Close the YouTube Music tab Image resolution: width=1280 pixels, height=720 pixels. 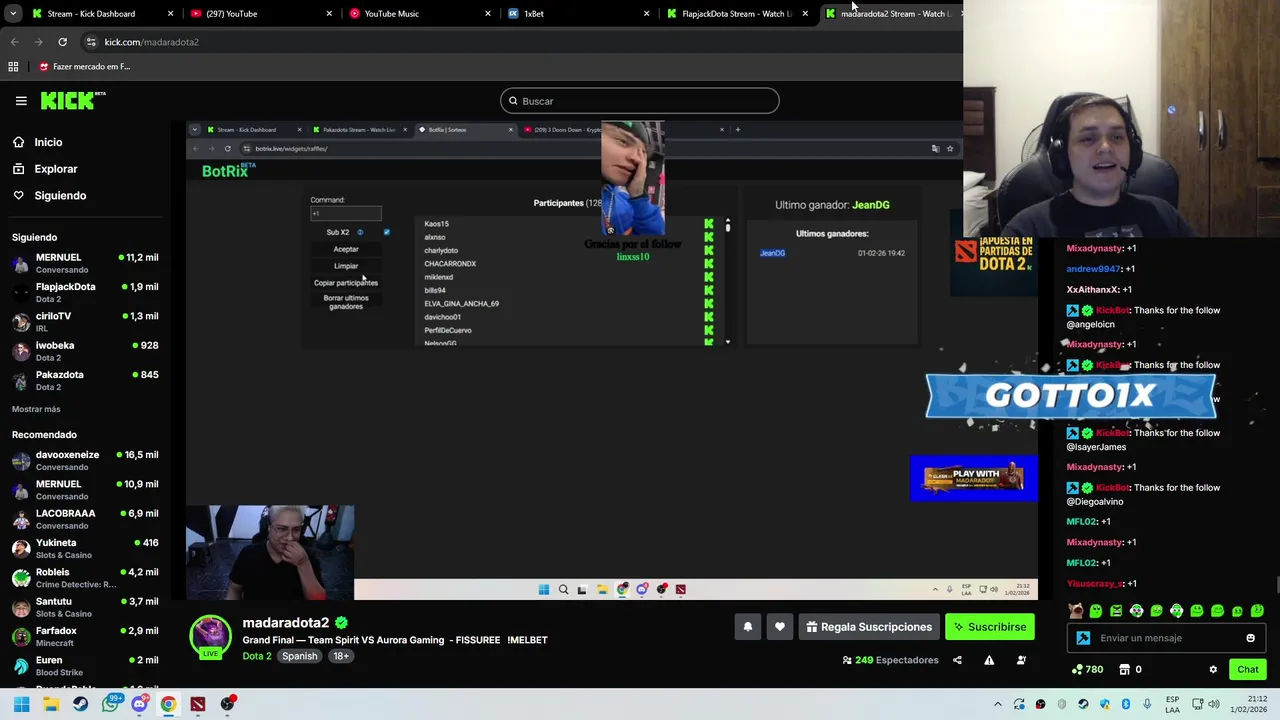(488, 14)
